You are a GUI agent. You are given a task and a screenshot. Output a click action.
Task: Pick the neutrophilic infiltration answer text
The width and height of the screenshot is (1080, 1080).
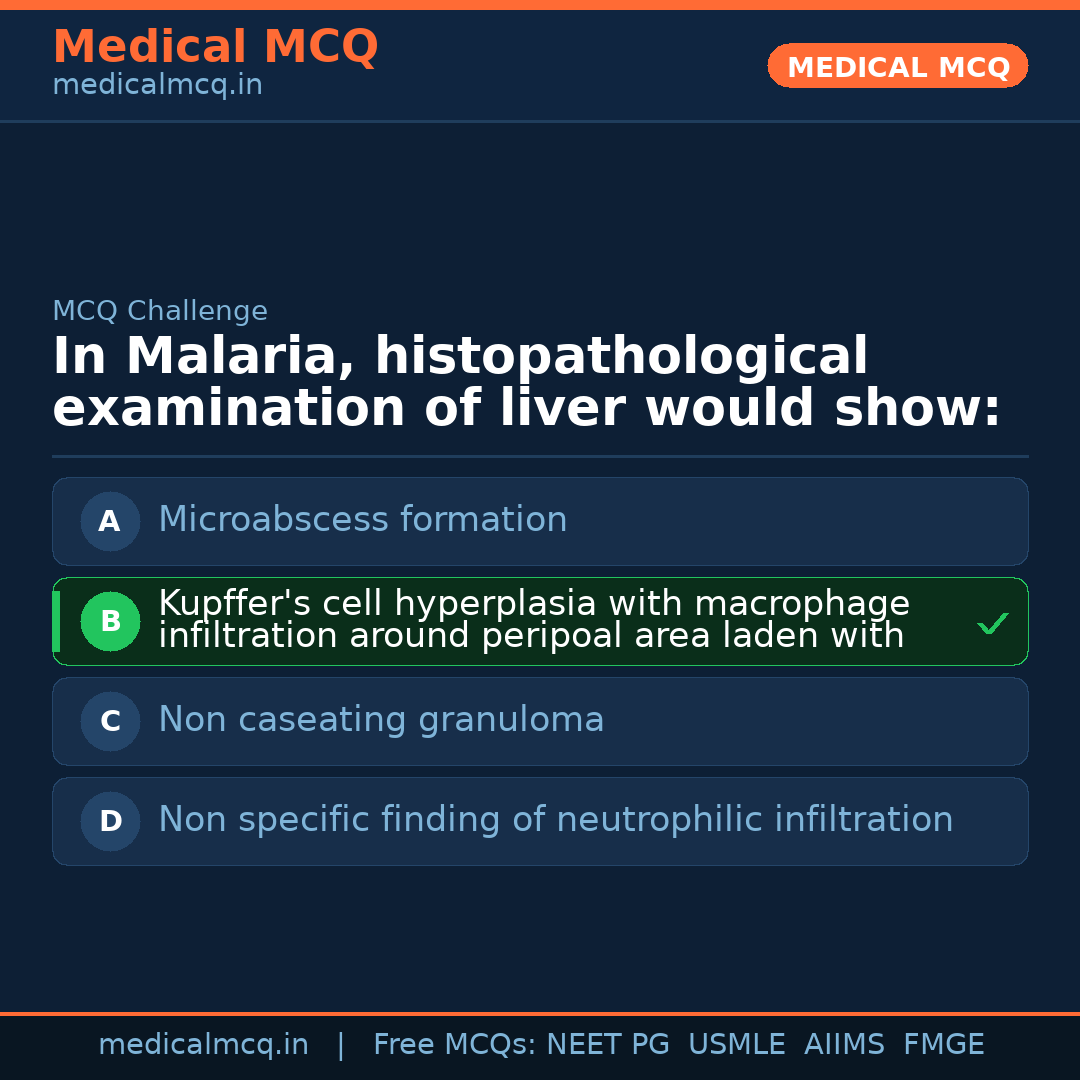coord(555,820)
